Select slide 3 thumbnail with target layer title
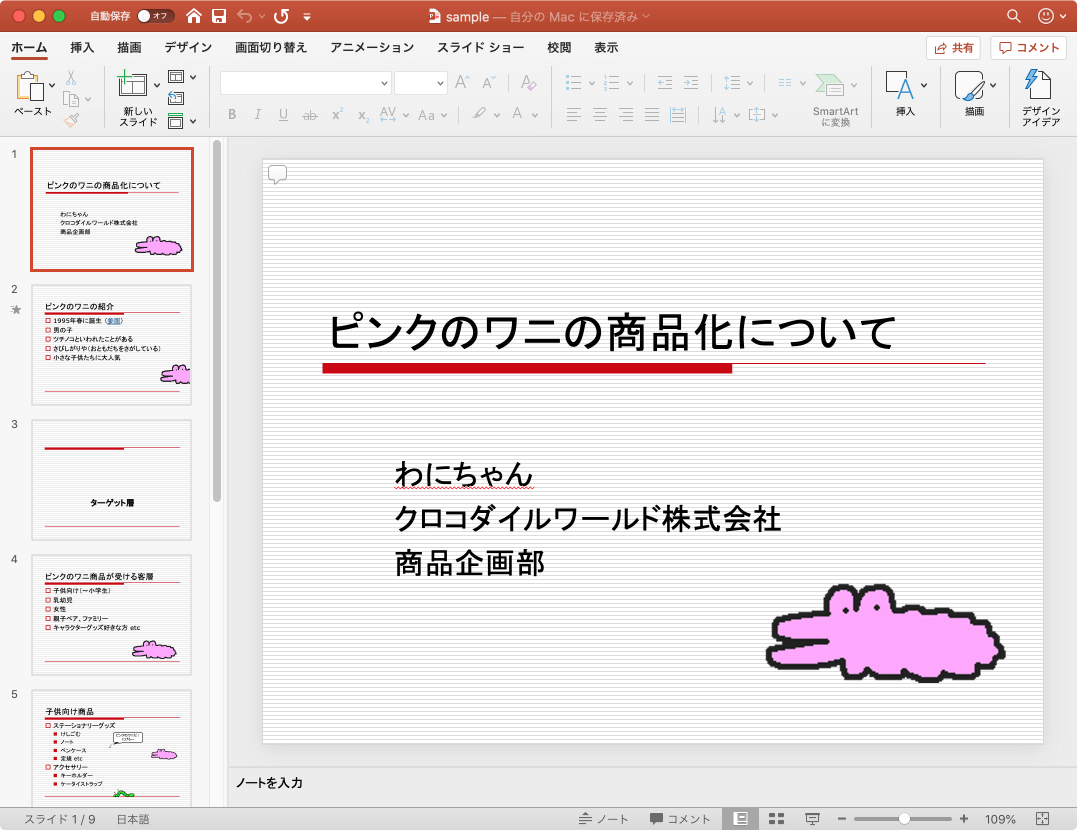The width and height of the screenshot is (1077, 830). (111, 479)
